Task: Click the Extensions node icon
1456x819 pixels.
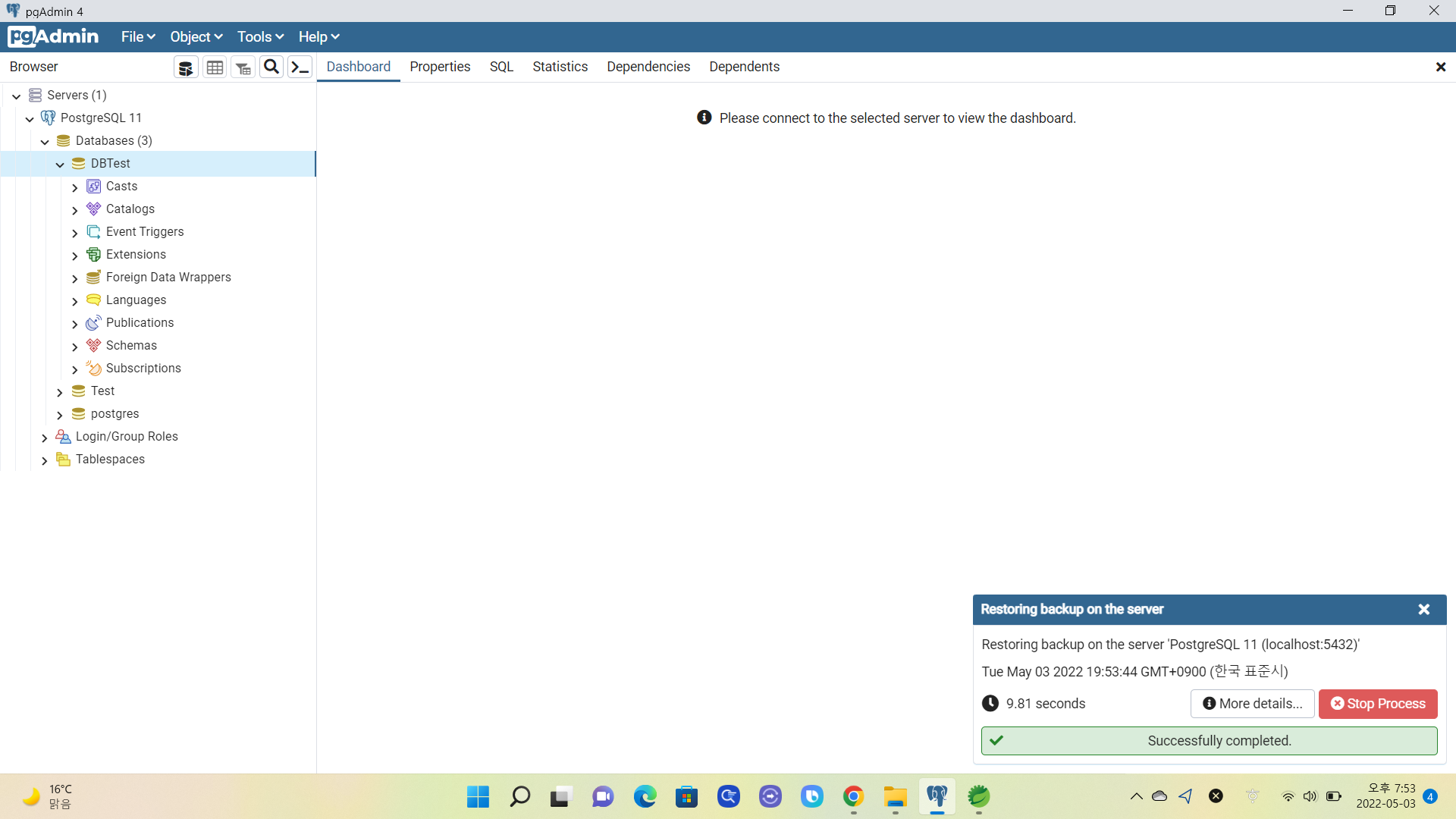Action: tap(93, 255)
